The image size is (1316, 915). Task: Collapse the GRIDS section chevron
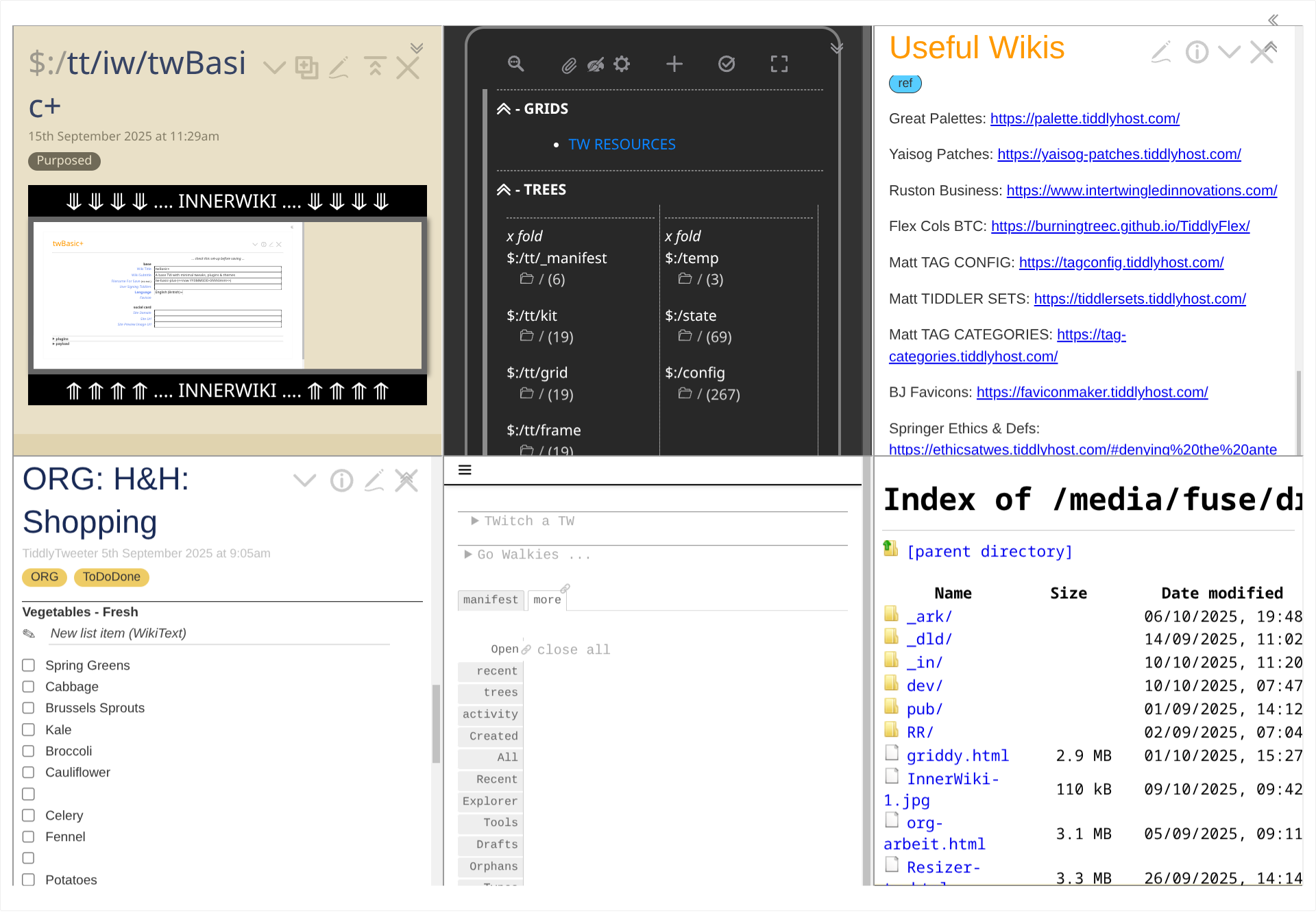point(504,109)
